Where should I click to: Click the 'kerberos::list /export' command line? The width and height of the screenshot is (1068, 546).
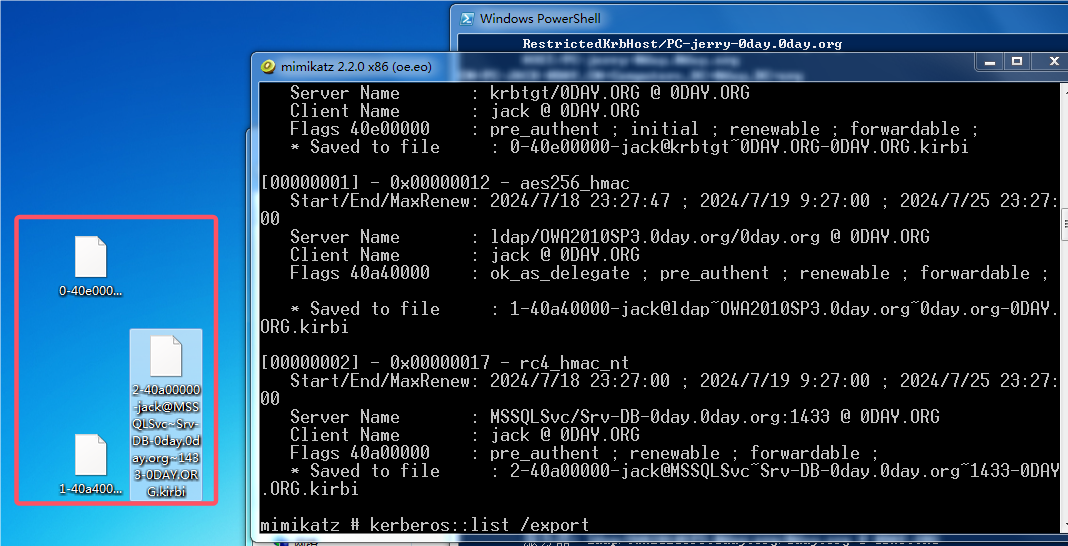(x=424, y=525)
